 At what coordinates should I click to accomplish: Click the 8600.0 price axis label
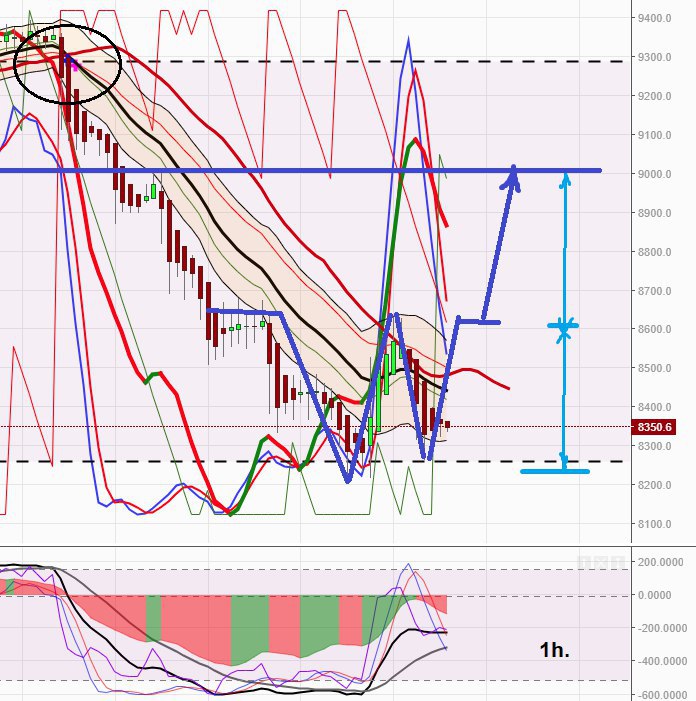pos(654,329)
